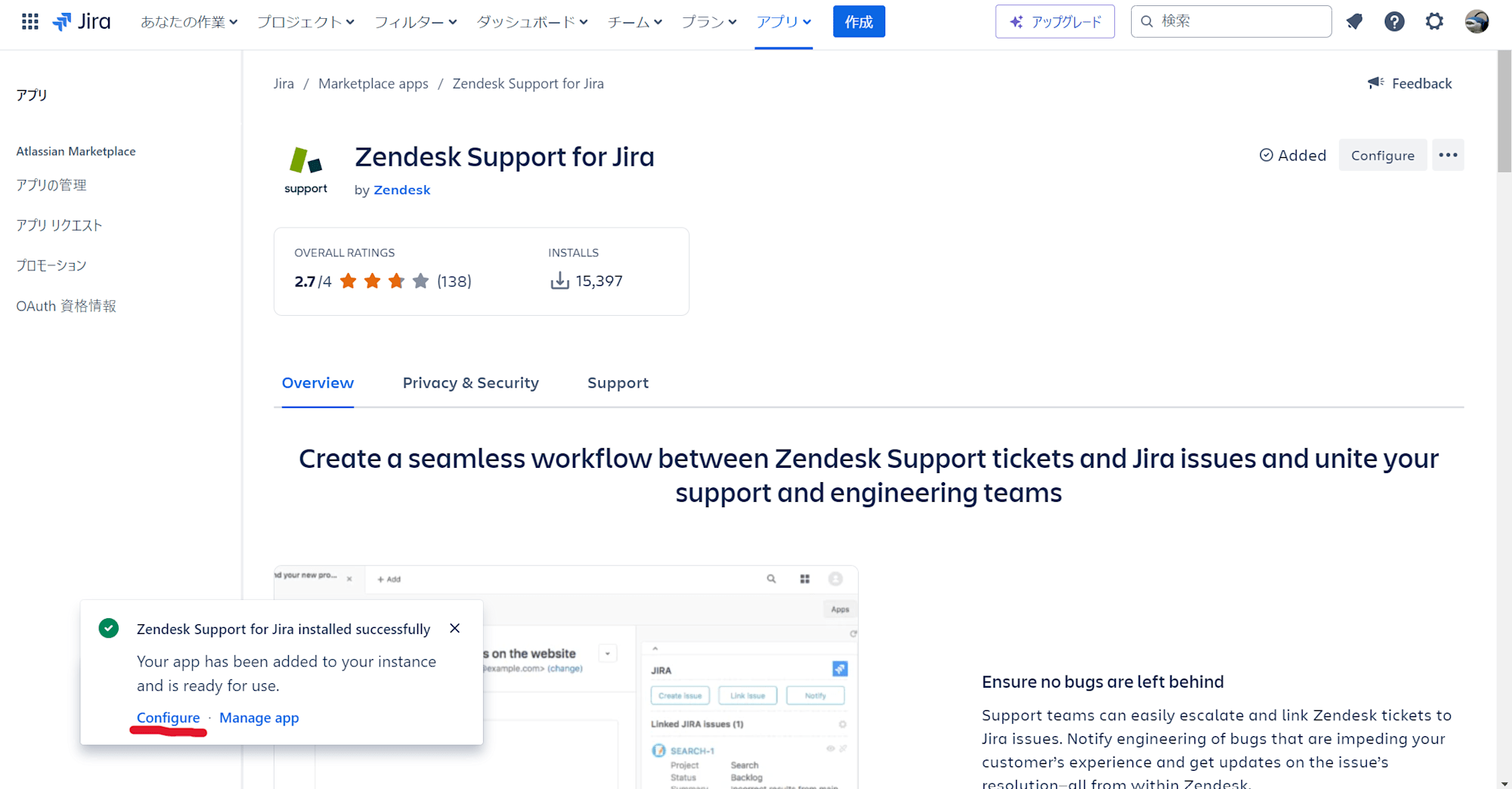
Task: Click the Added checkmark status
Action: (x=1293, y=155)
